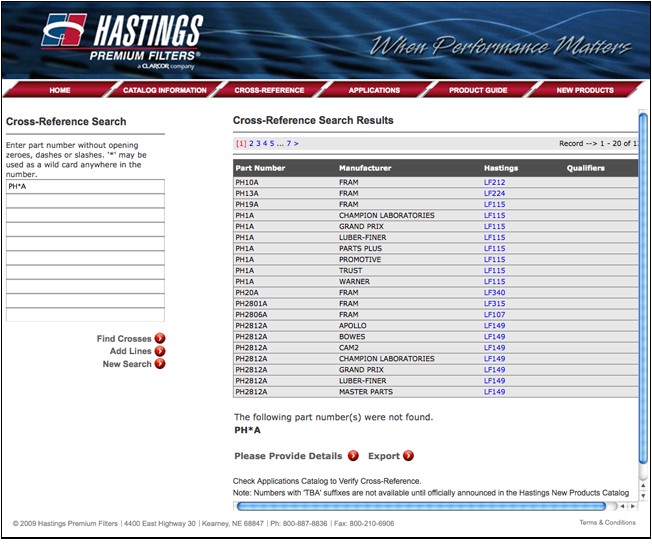
Task: Click the next page > link
Action: tap(296, 143)
